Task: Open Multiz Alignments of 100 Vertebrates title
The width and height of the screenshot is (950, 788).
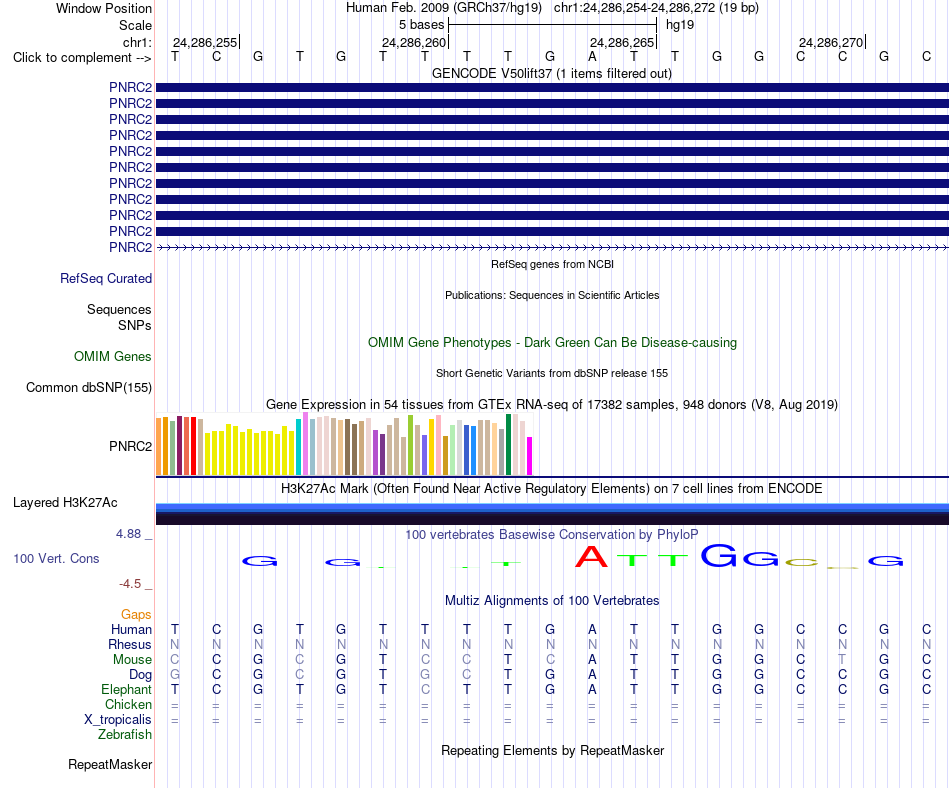Action: [x=552, y=601]
